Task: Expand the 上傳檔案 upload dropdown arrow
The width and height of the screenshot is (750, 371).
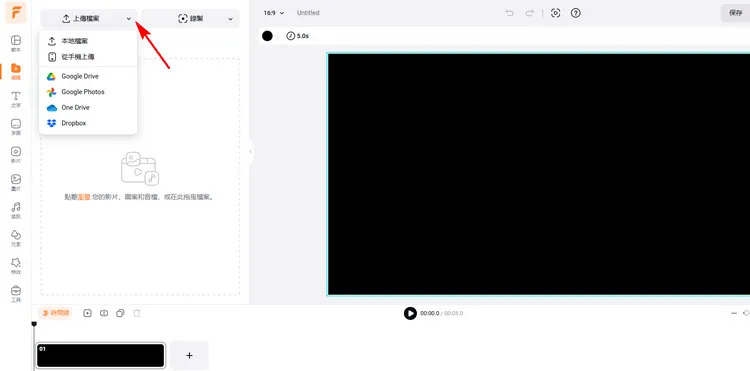Action: (x=129, y=19)
